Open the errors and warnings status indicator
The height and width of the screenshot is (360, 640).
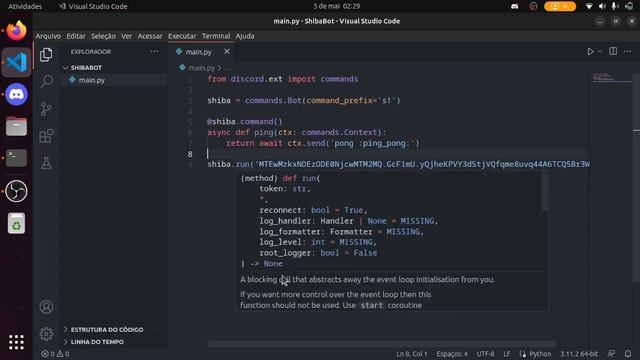pyautogui.click(x=55, y=354)
